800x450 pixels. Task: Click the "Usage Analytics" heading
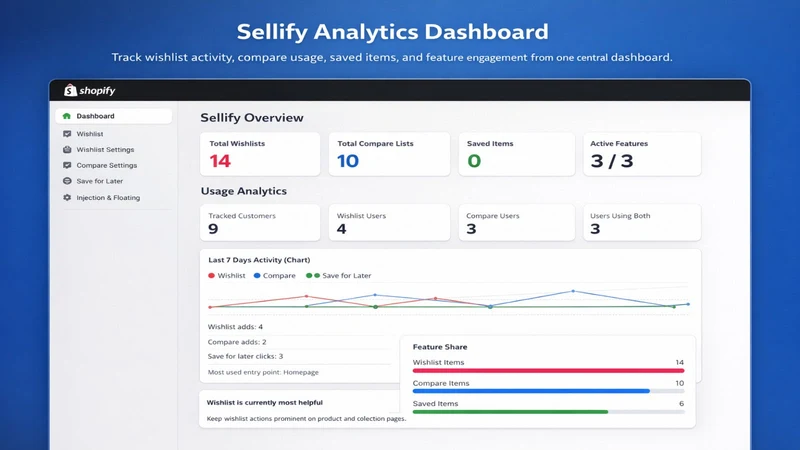(244, 191)
